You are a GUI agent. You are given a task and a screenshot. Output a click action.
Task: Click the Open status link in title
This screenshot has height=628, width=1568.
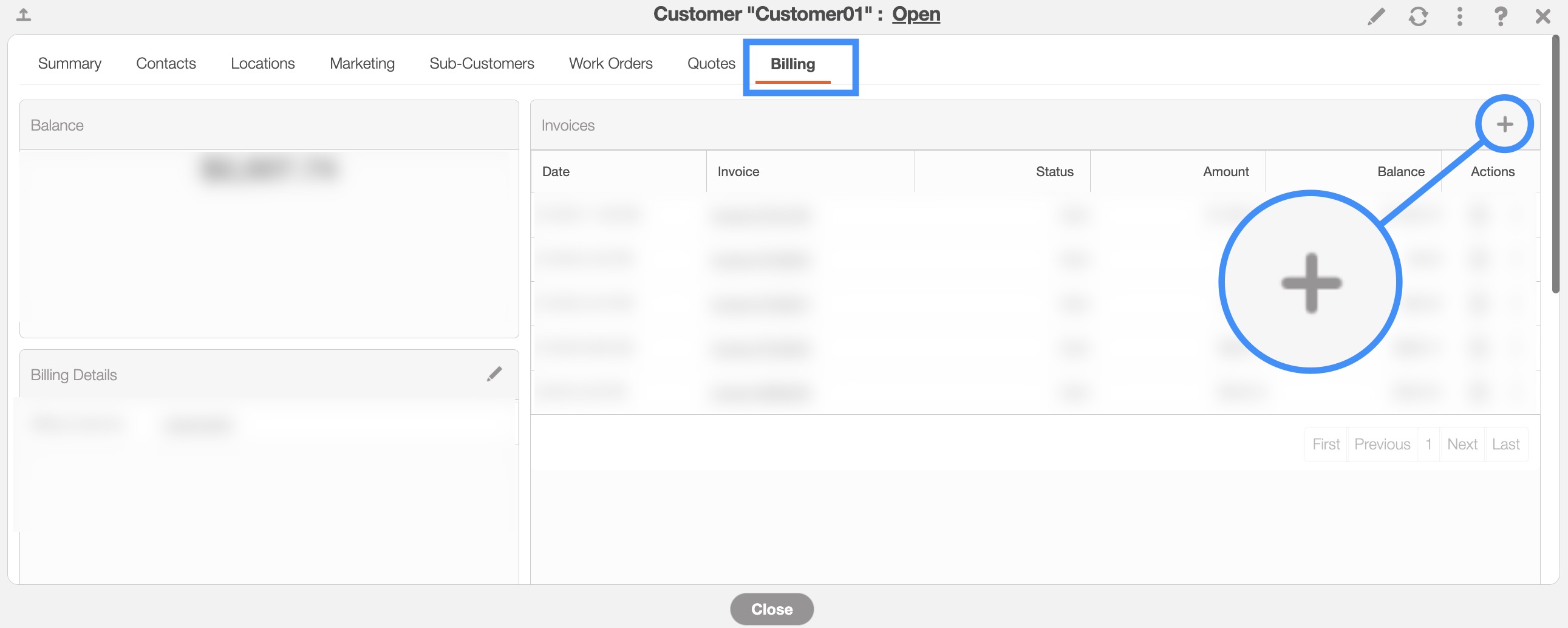tap(916, 14)
